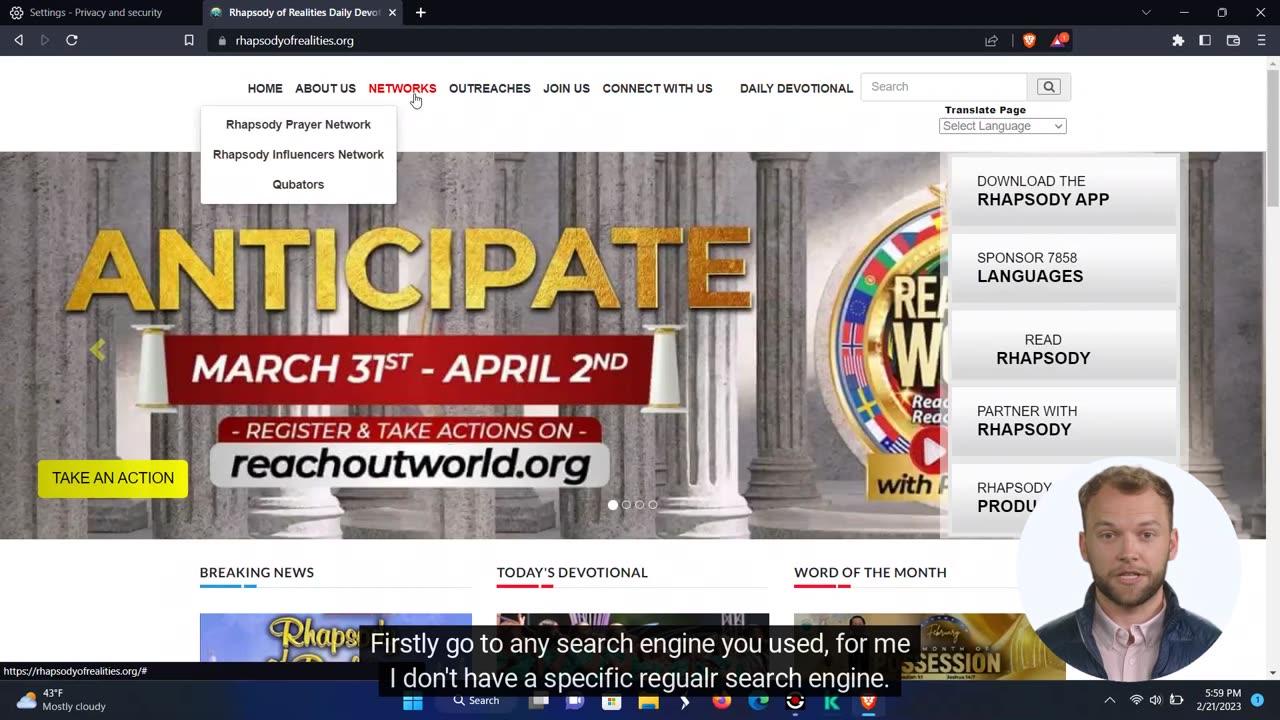The width and height of the screenshot is (1280, 720).
Task: Launch Firefox from the taskbar
Action: point(721,701)
